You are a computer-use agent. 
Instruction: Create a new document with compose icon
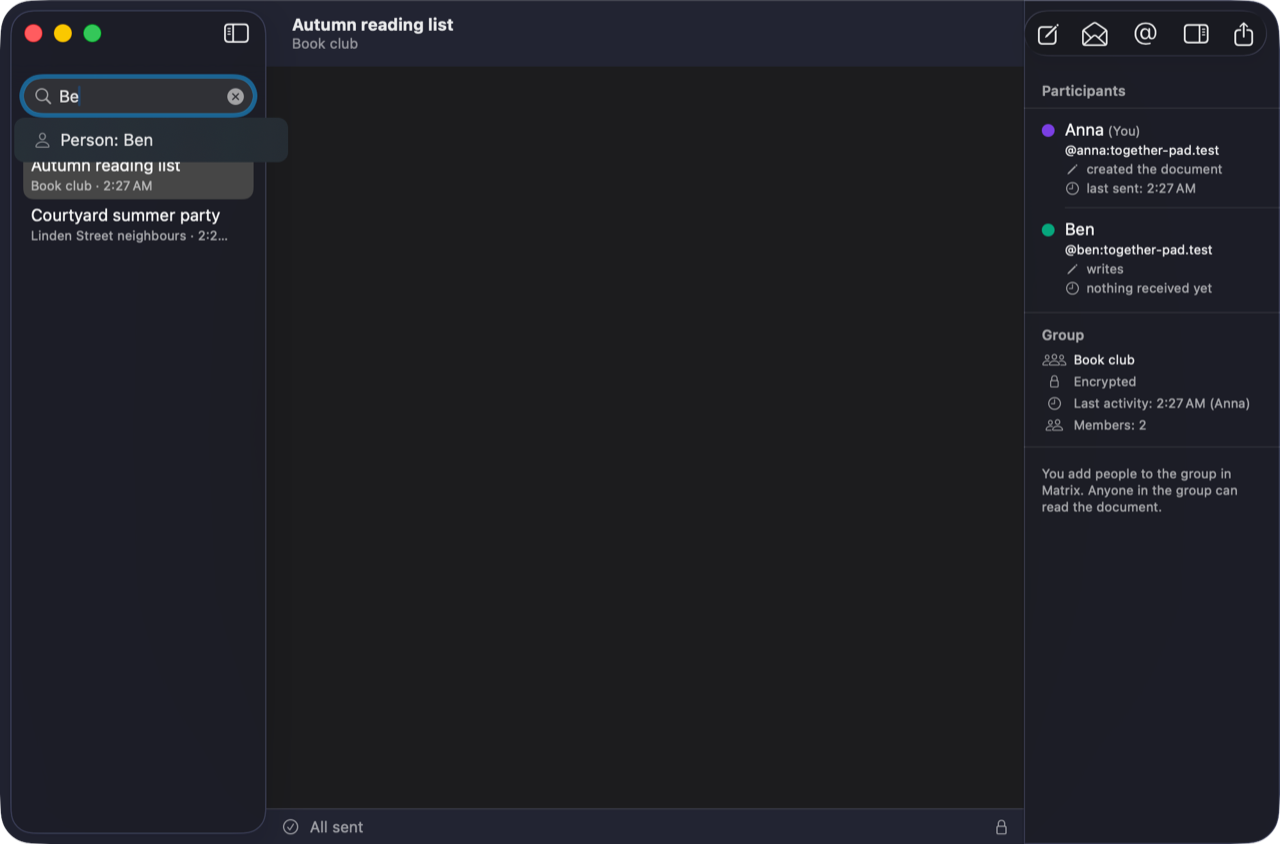tap(1048, 35)
